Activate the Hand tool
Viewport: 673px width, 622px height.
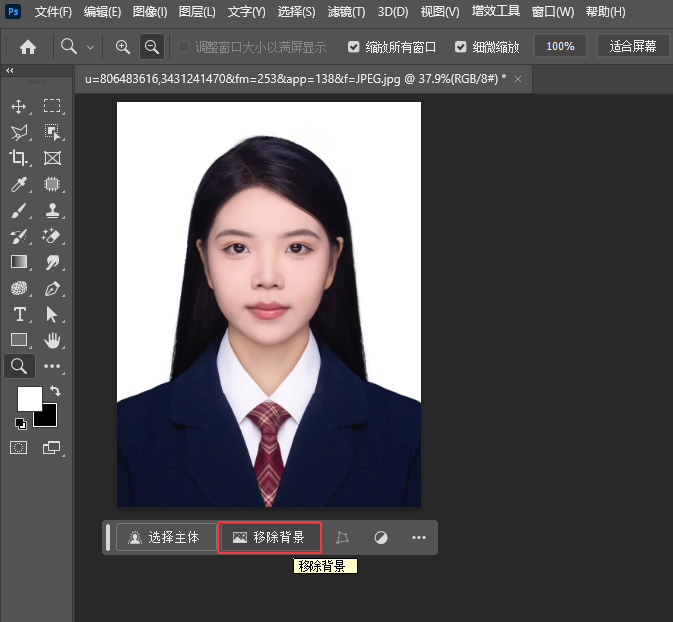click(x=52, y=340)
